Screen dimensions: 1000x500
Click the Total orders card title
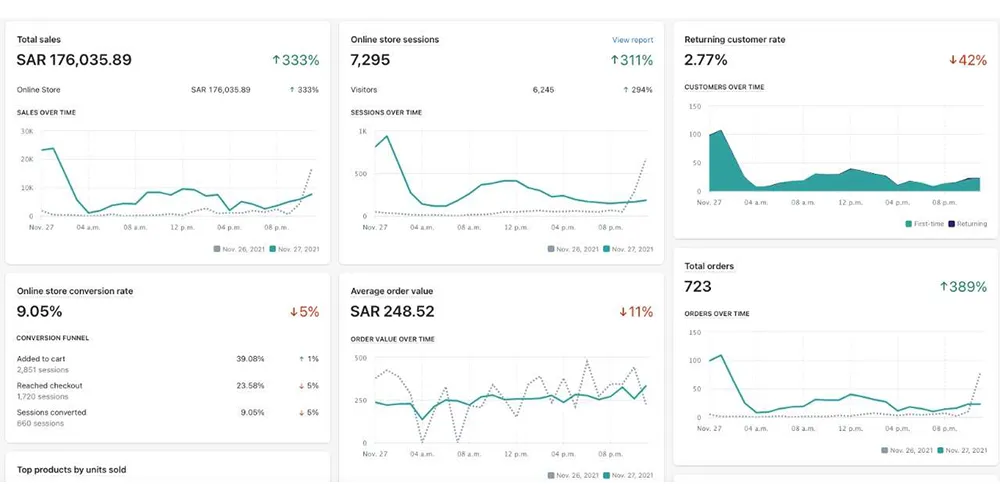(709, 266)
